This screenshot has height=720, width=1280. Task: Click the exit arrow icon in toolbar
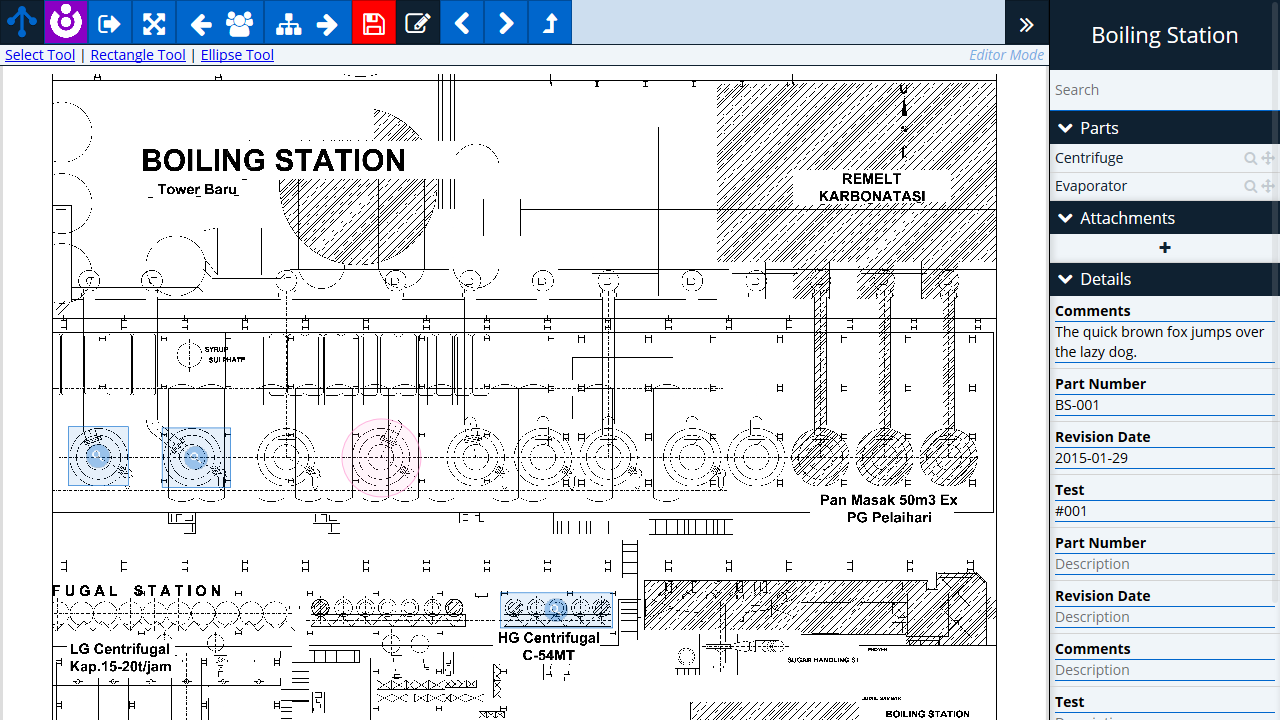coord(110,22)
